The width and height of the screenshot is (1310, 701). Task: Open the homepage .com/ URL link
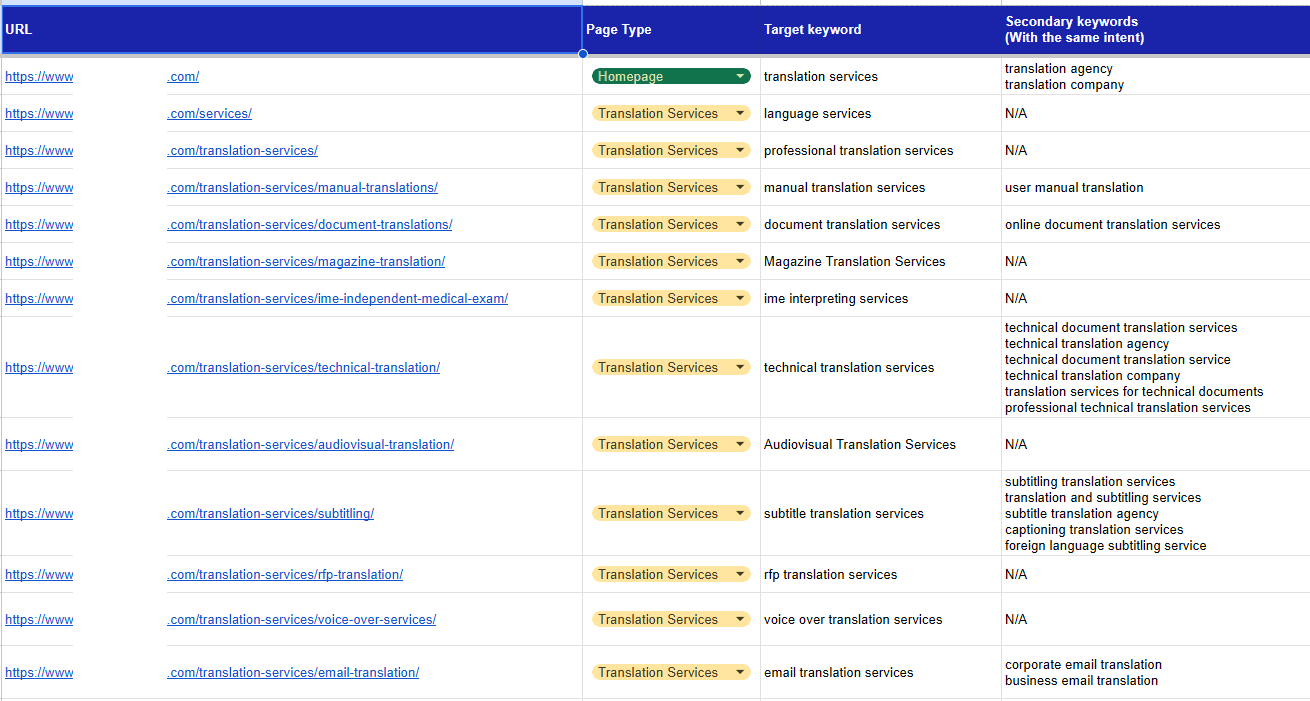183,76
